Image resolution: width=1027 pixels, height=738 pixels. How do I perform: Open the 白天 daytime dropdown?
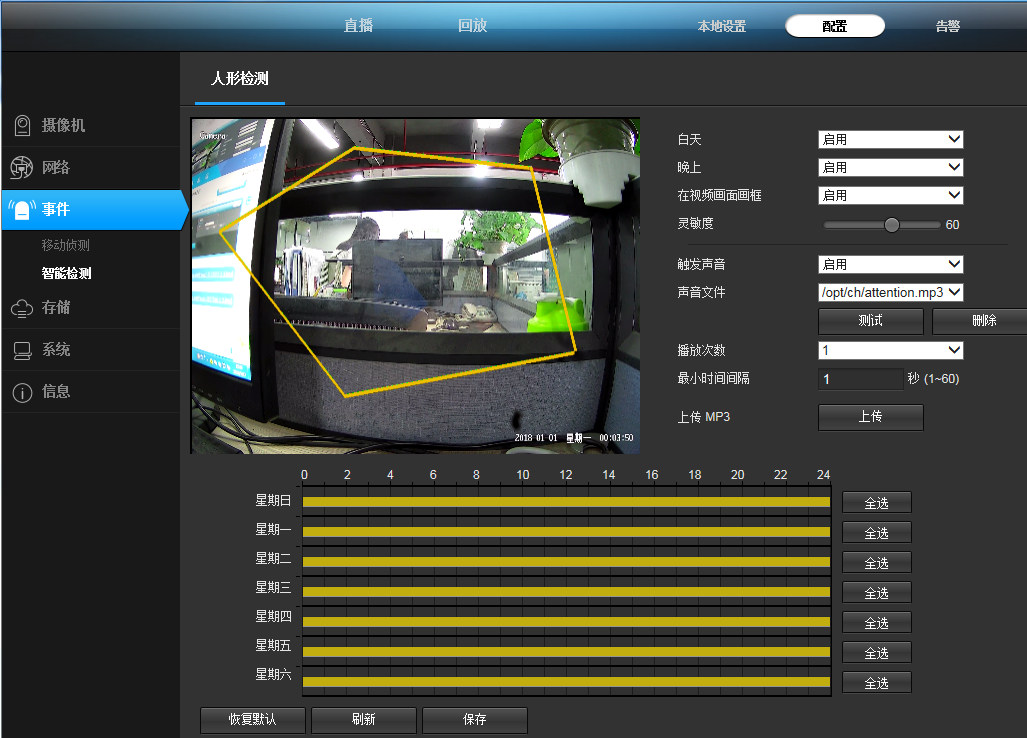[x=890, y=140]
